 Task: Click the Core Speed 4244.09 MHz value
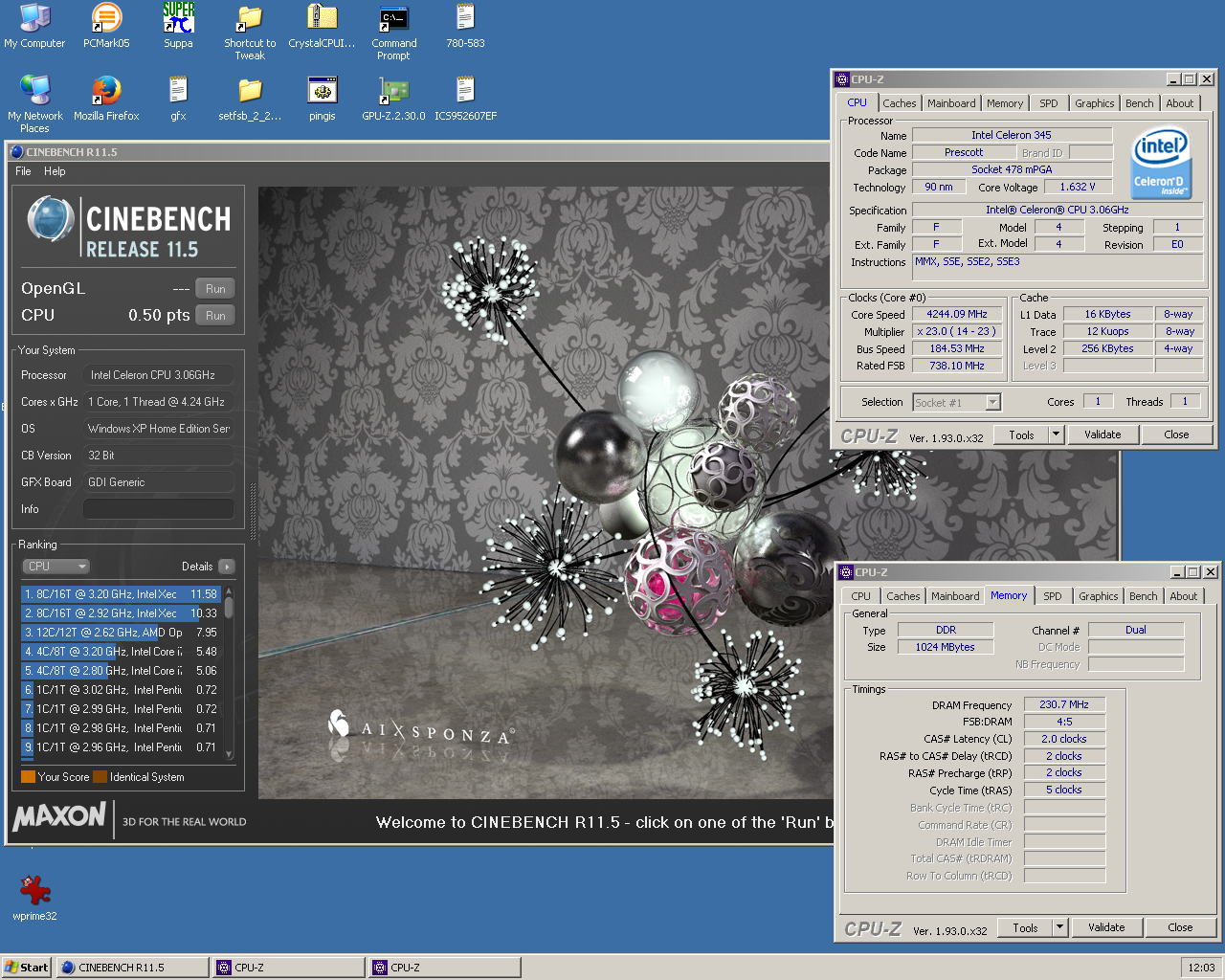956,314
